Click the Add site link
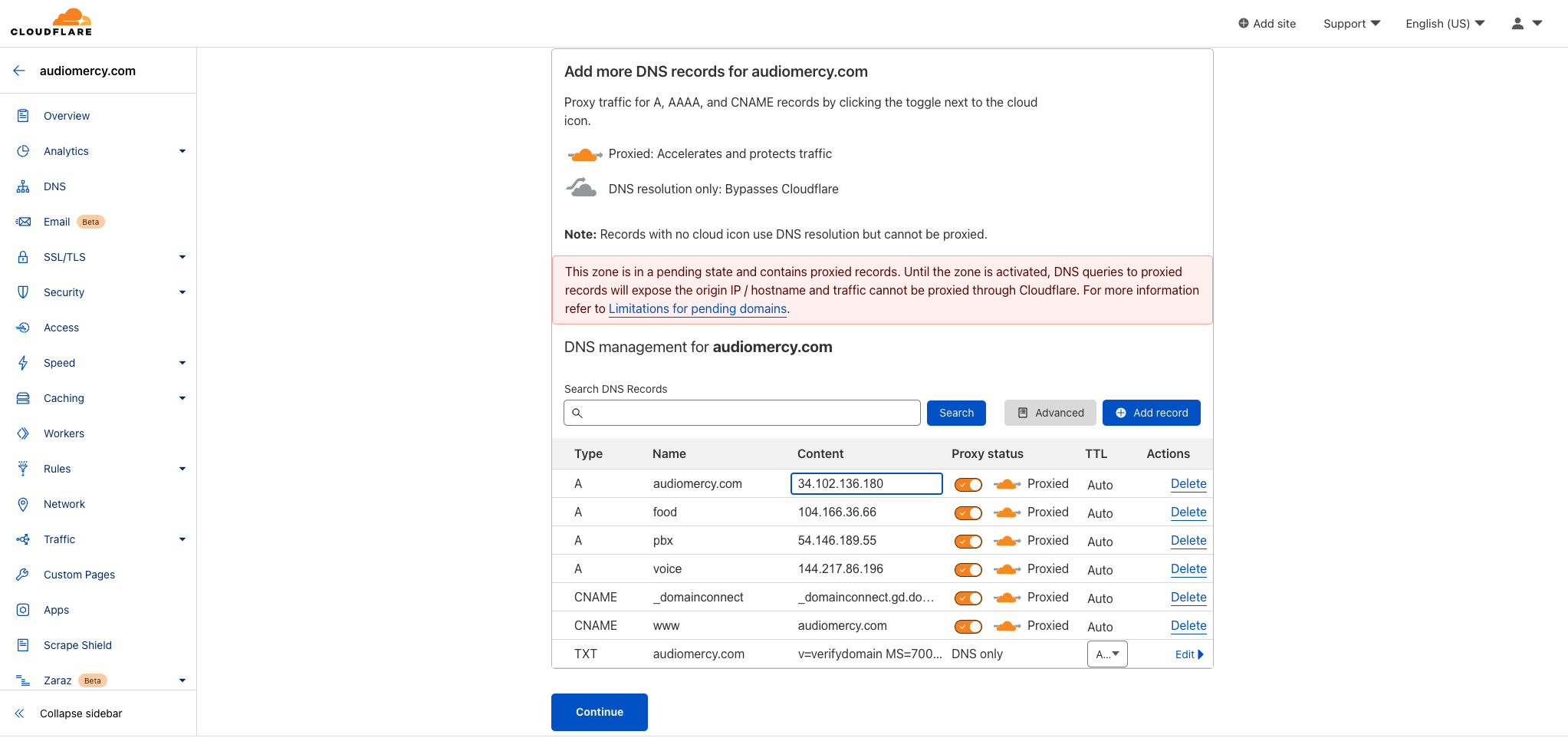Image resolution: width=1568 pixels, height=738 pixels. 1267,24
